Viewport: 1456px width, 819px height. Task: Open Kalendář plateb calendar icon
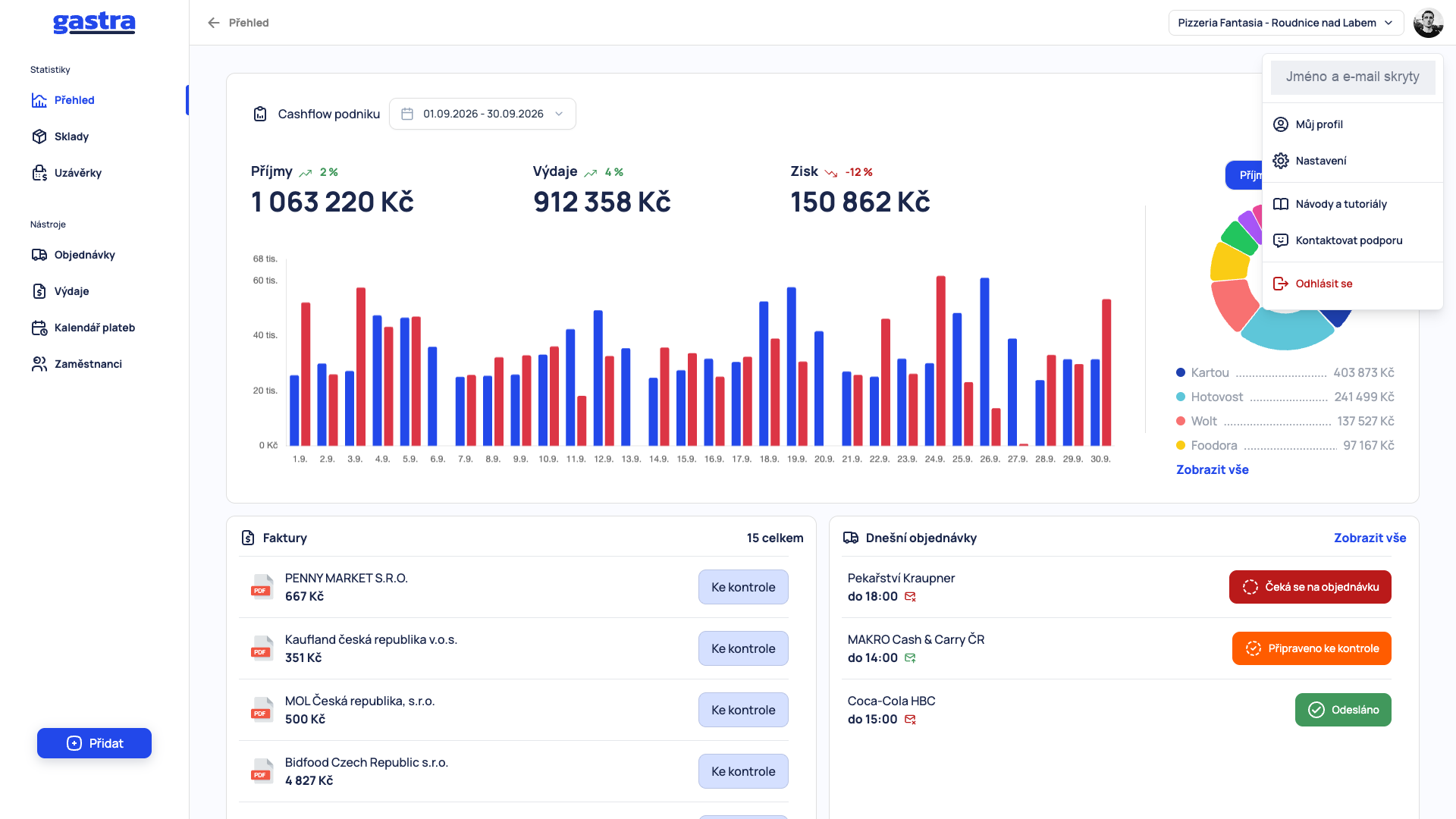pyautogui.click(x=39, y=328)
